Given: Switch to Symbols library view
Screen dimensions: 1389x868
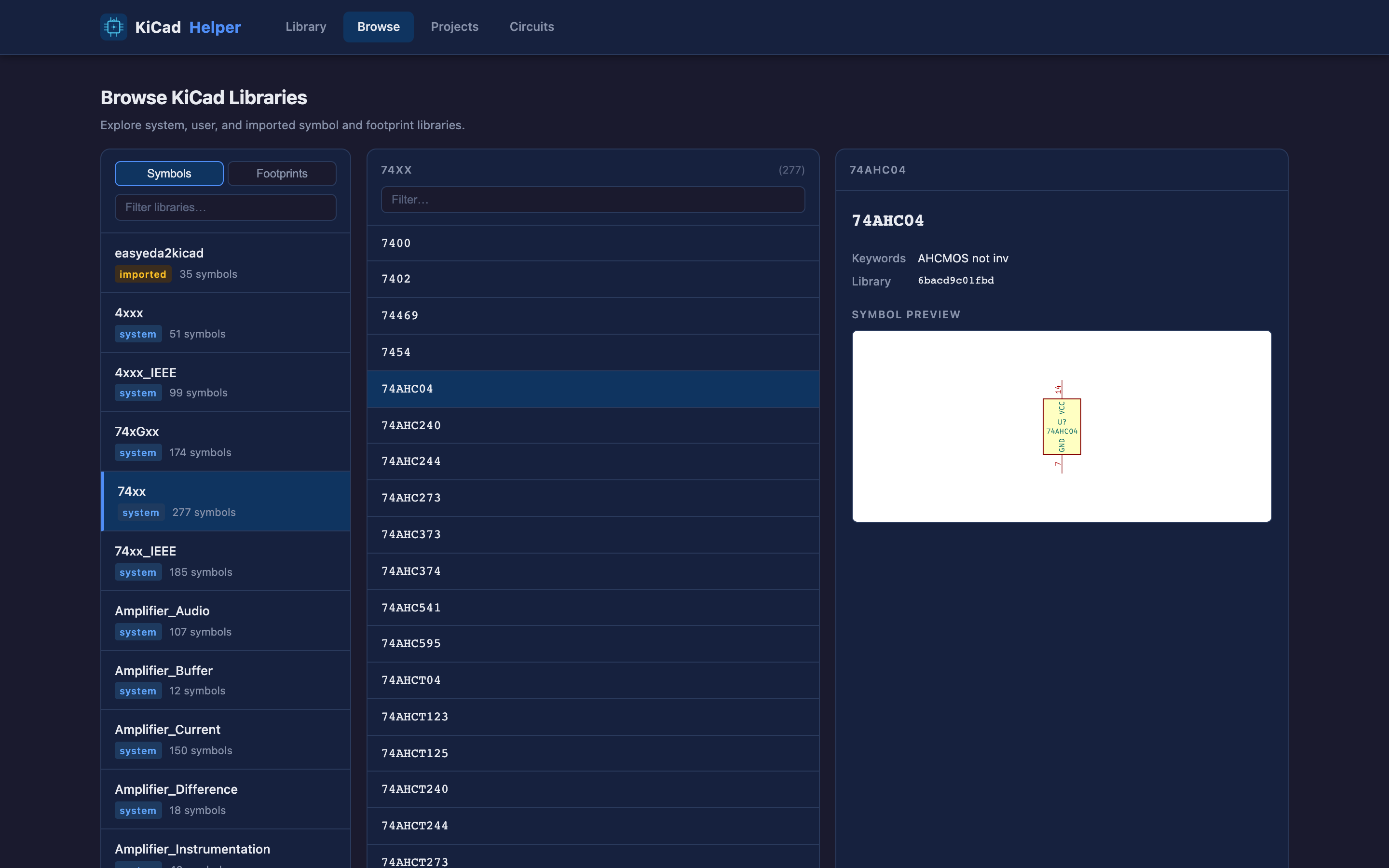Looking at the screenshot, I should pyautogui.click(x=169, y=174).
